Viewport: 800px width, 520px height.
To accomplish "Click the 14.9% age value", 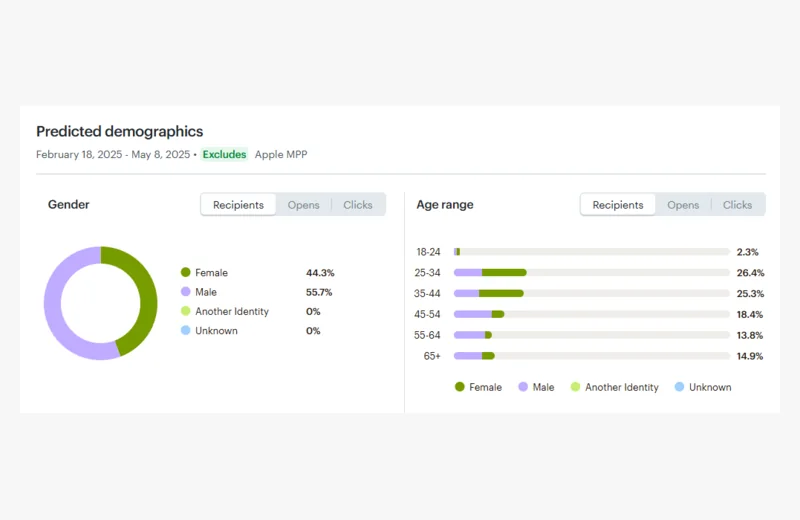I will (749, 356).
